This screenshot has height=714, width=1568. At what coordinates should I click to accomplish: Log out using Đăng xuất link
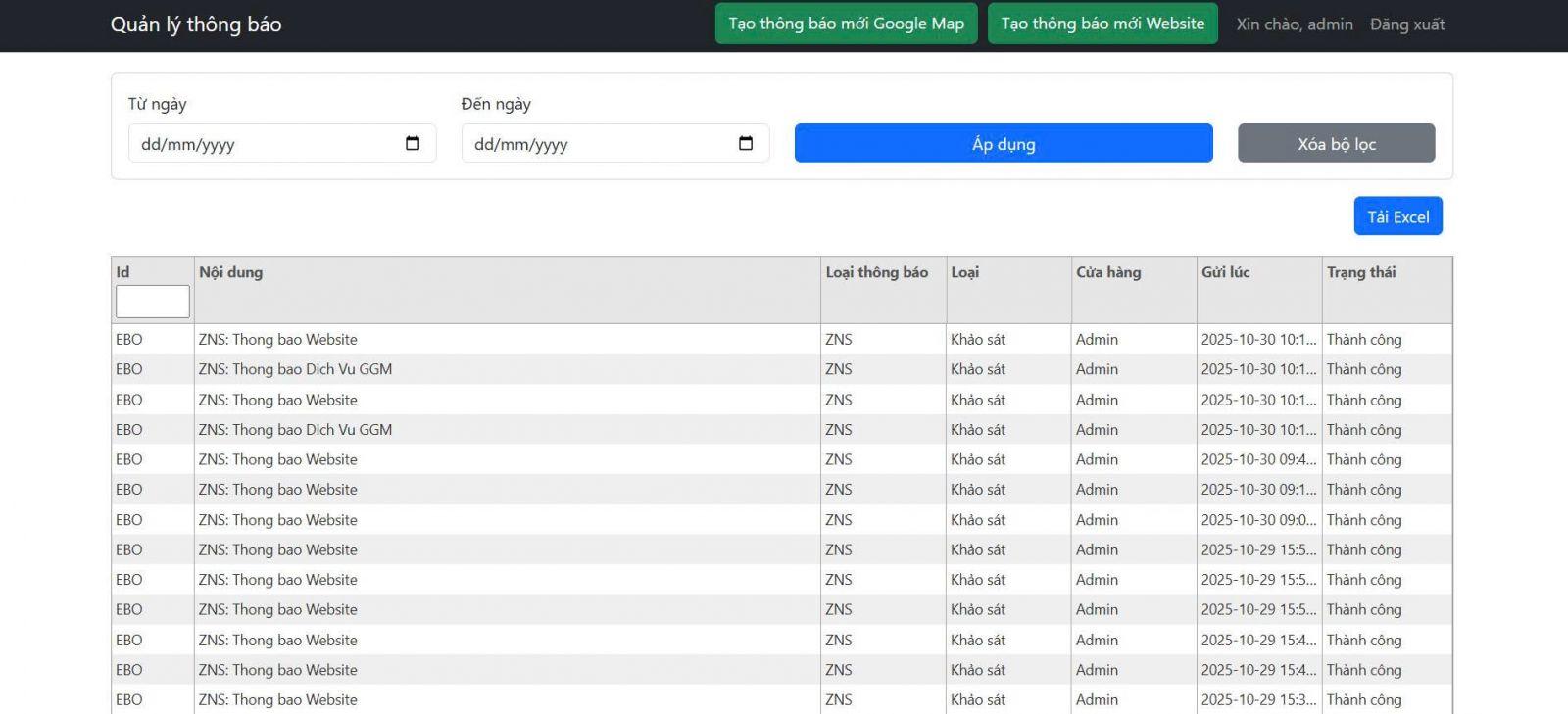point(1407,24)
